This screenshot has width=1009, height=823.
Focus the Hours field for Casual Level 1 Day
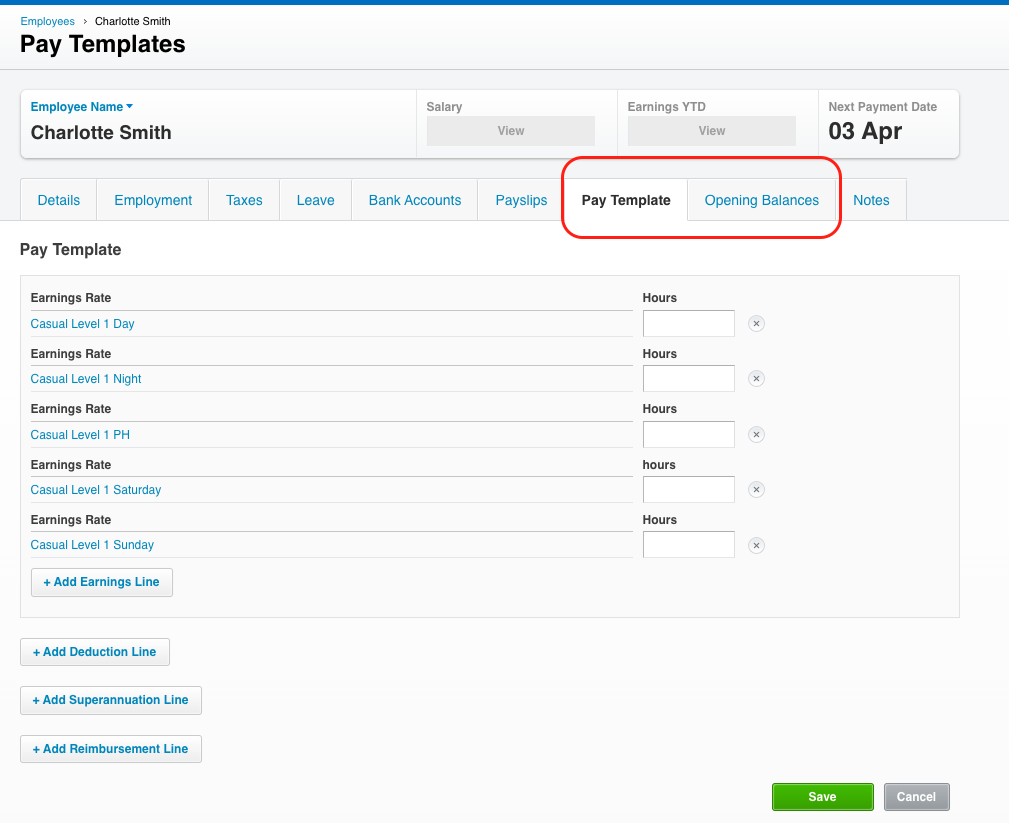pos(689,324)
